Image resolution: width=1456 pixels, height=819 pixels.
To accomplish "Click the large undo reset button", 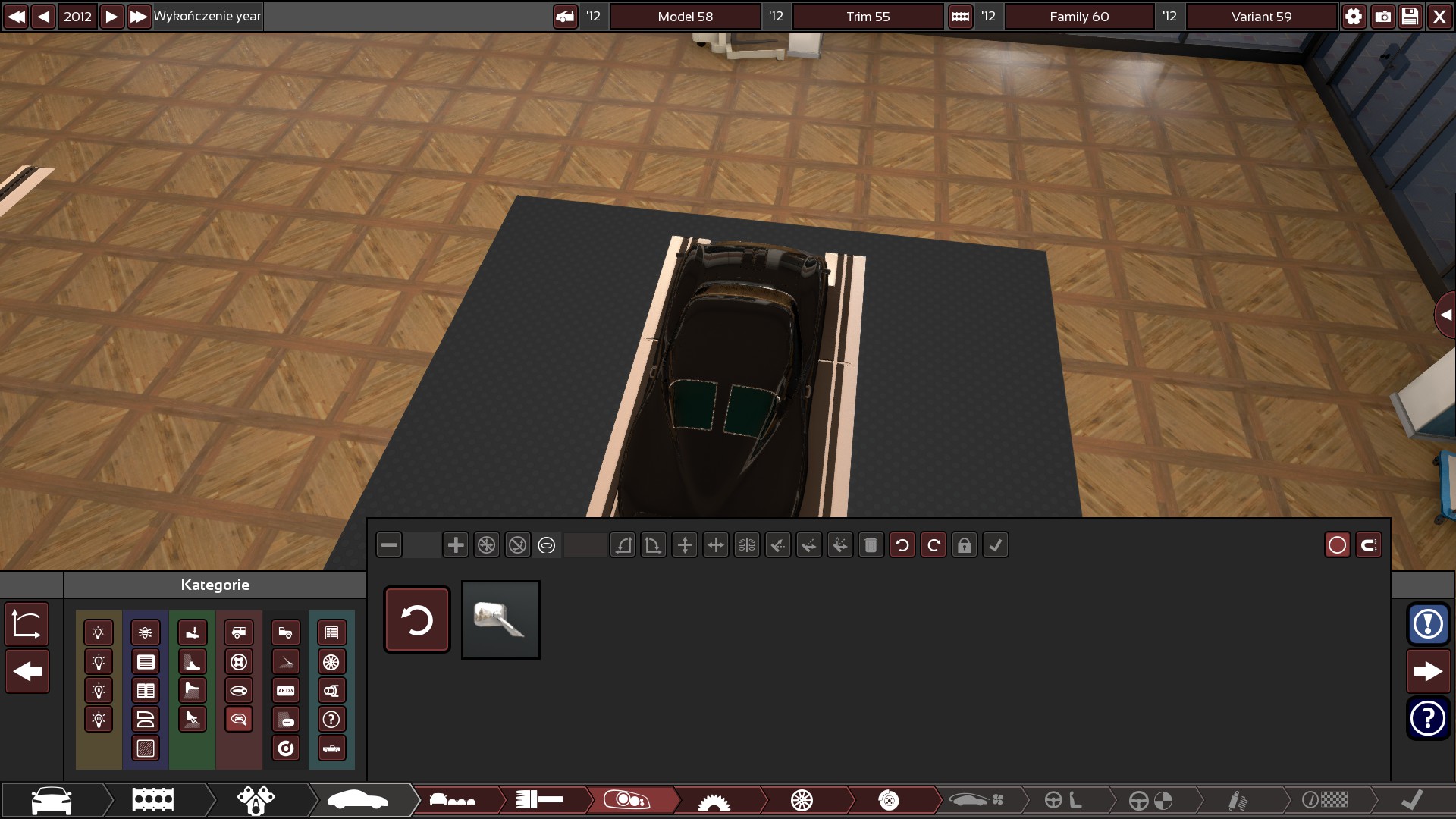I will [417, 620].
